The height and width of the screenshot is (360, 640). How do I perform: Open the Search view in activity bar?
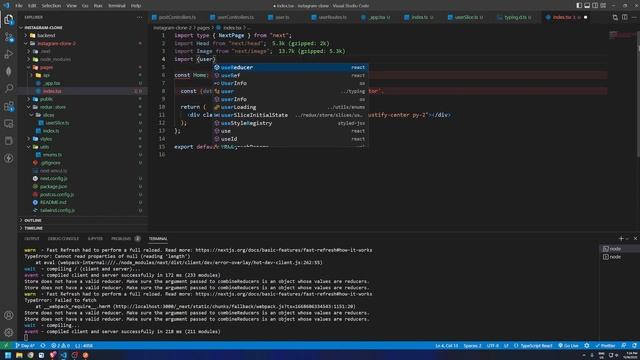pos(9,89)
